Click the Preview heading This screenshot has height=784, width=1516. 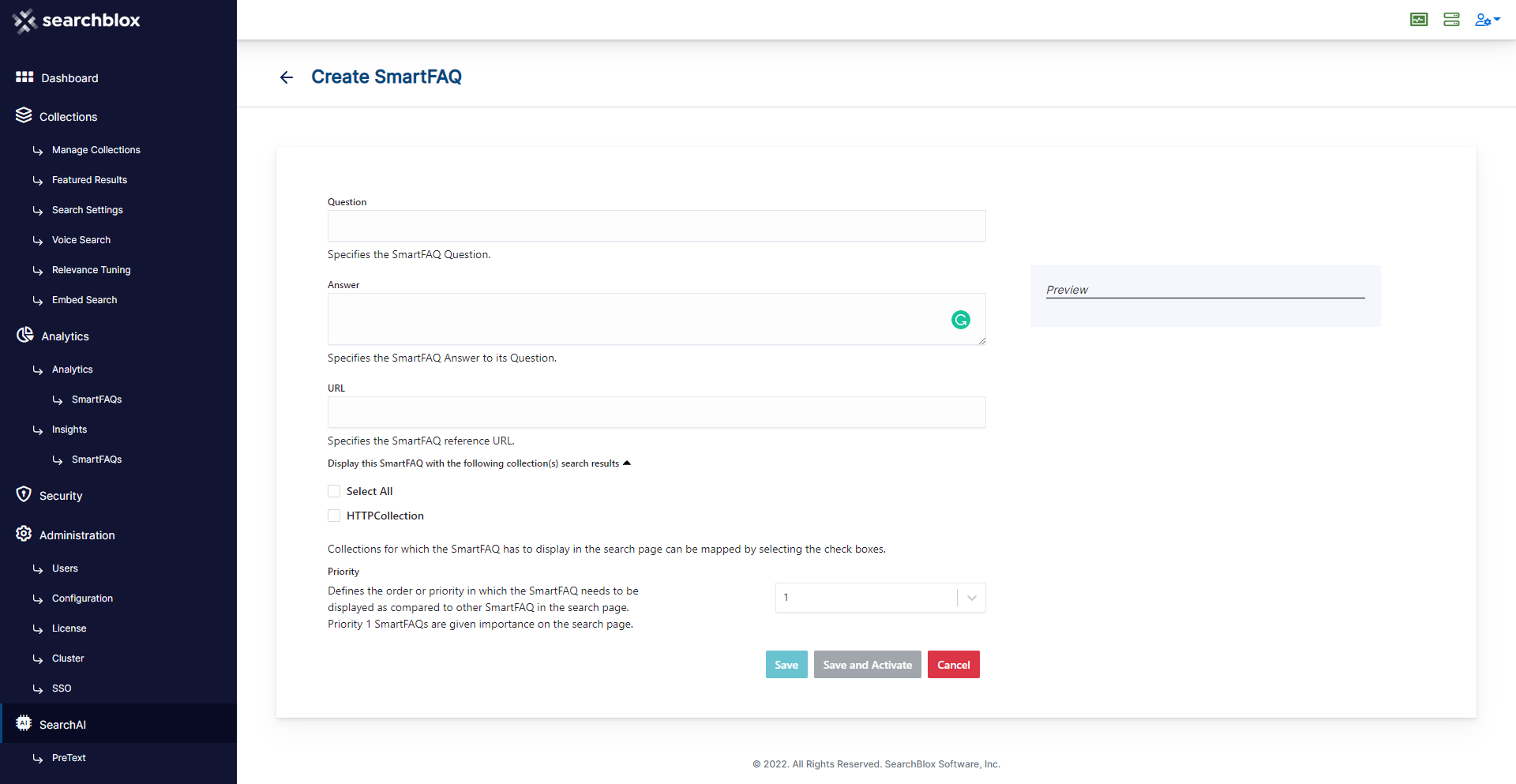(x=1067, y=290)
